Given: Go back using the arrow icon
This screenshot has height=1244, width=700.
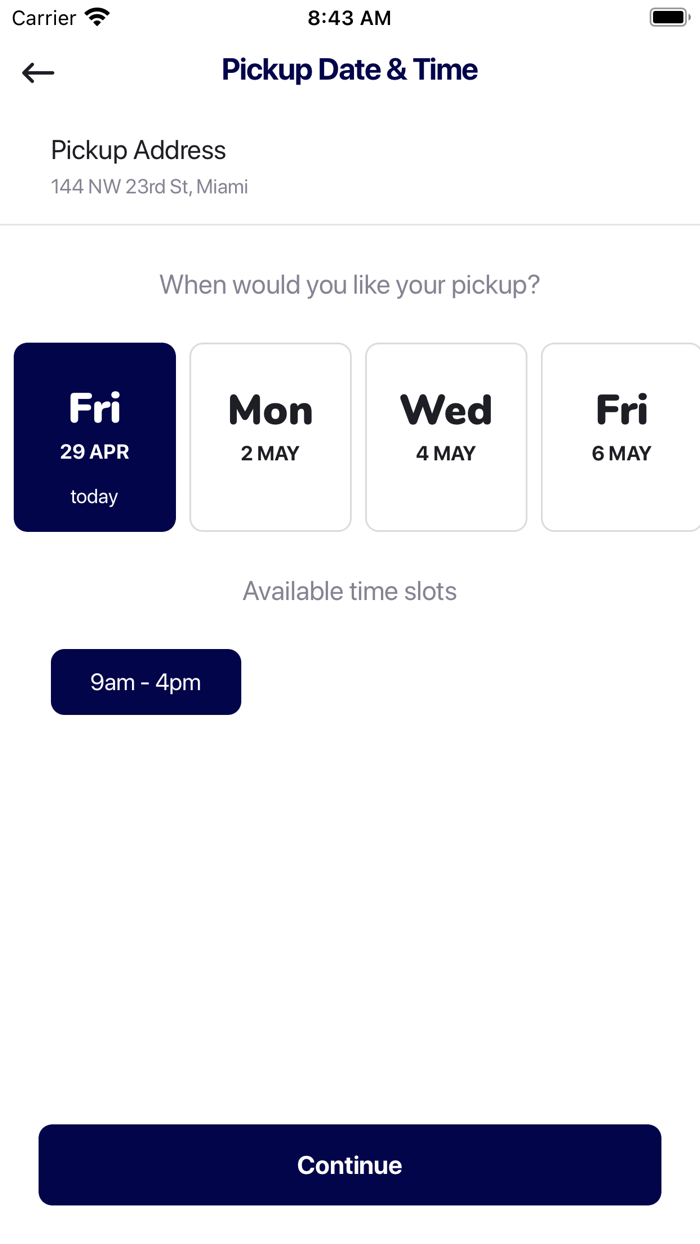Looking at the screenshot, I should [38, 72].
